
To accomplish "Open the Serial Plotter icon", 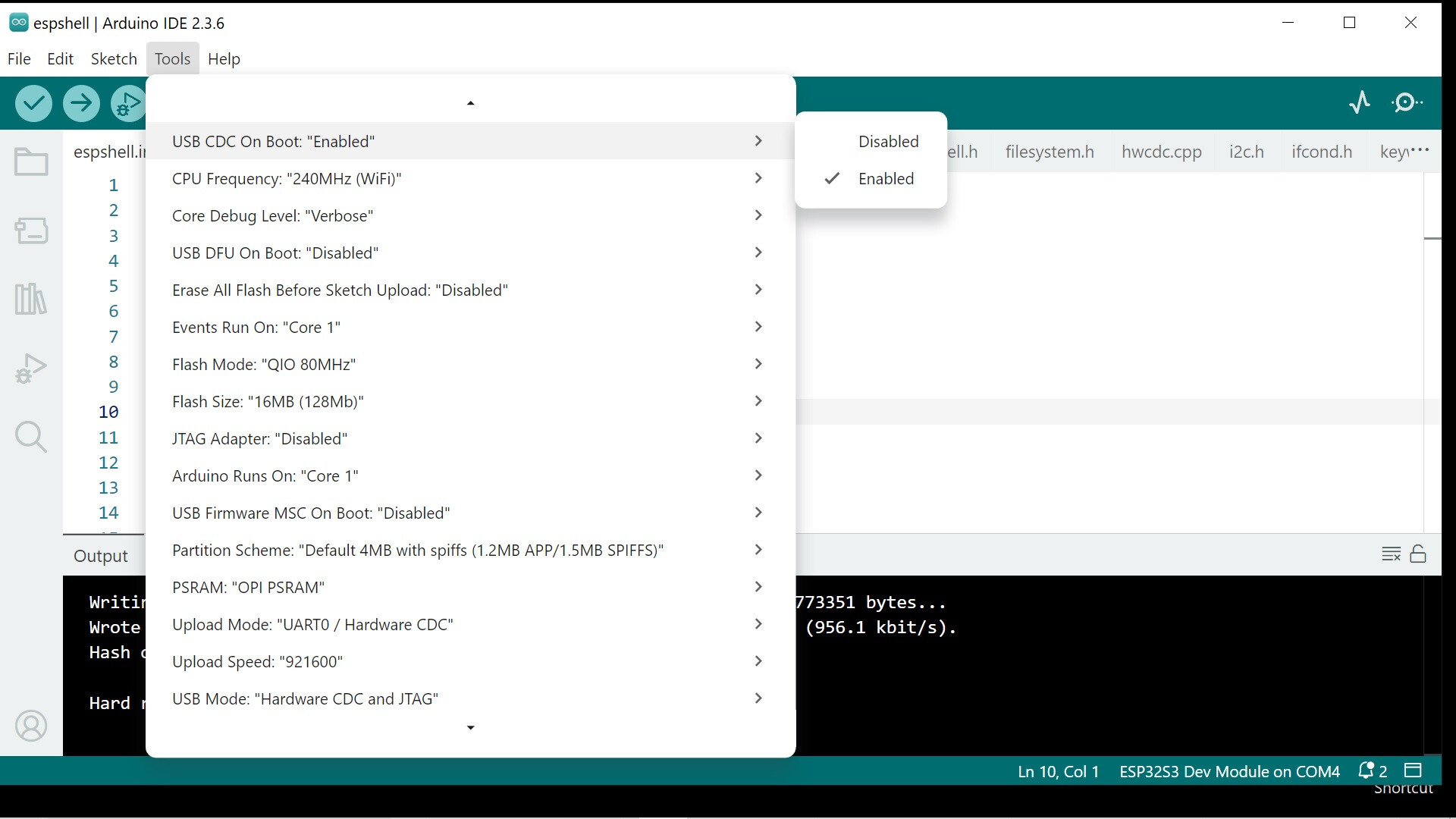I will click(1360, 102).
